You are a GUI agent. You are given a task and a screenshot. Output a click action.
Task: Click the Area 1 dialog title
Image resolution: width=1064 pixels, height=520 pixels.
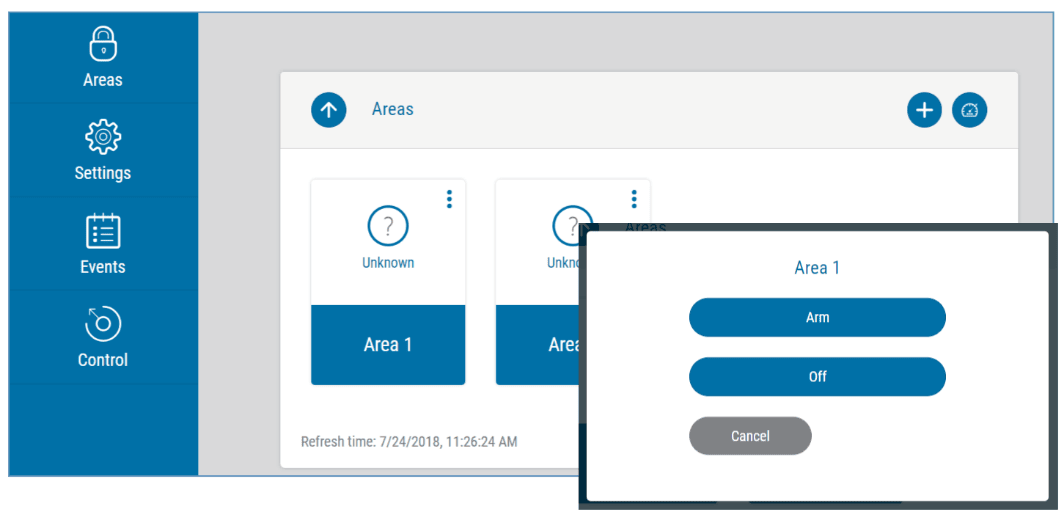(x=817, y=268)
